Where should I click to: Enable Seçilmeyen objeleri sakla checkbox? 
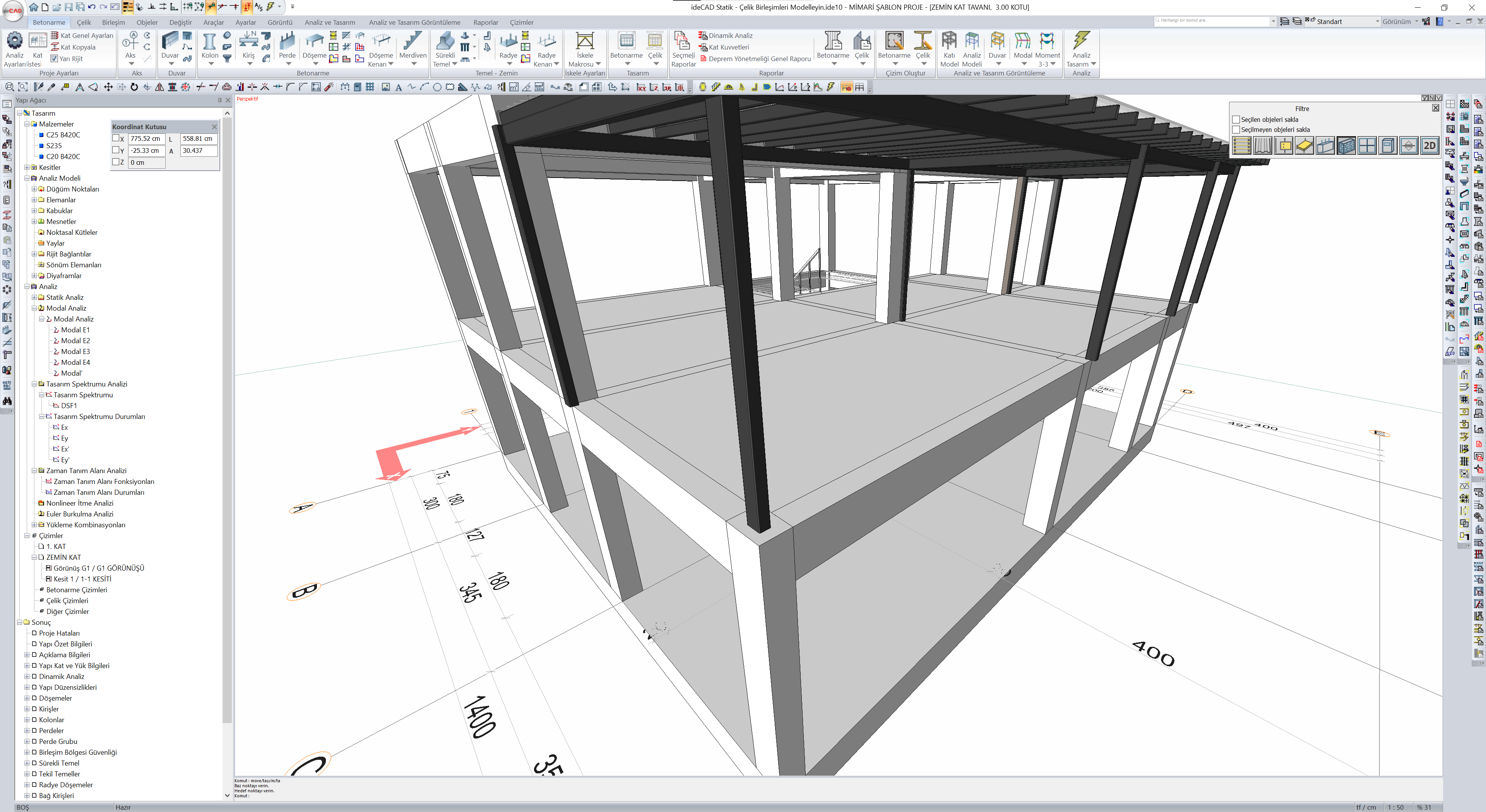point(1236,130)
